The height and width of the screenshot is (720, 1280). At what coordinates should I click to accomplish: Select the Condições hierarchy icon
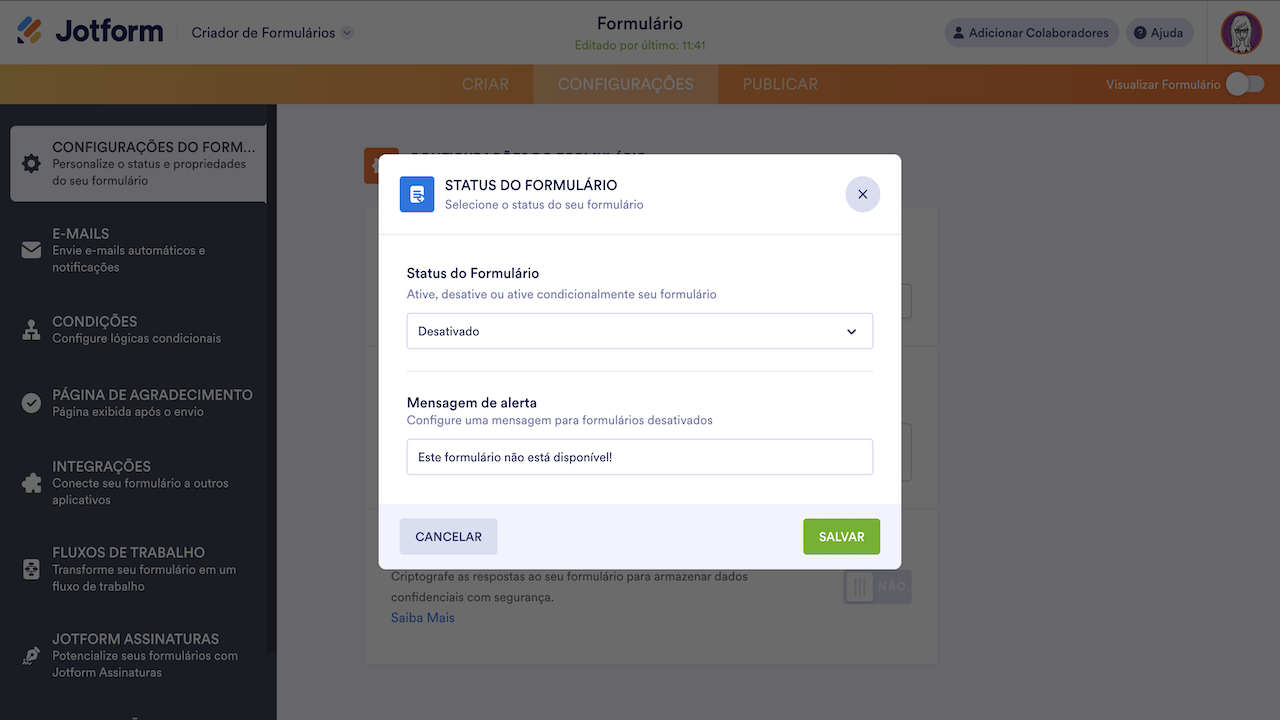coord(31,330)
